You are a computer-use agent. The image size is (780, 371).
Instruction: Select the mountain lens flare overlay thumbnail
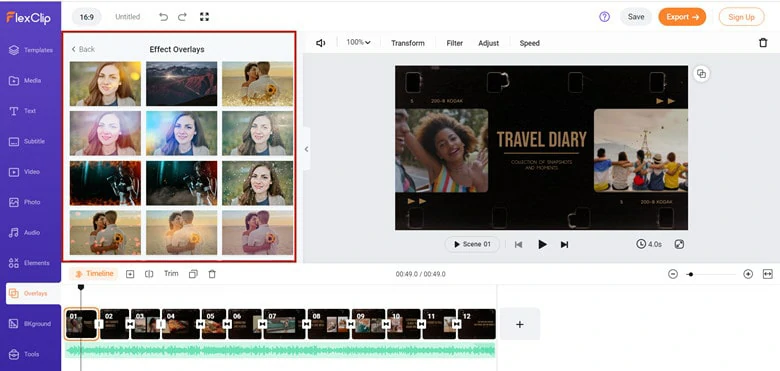182,84
